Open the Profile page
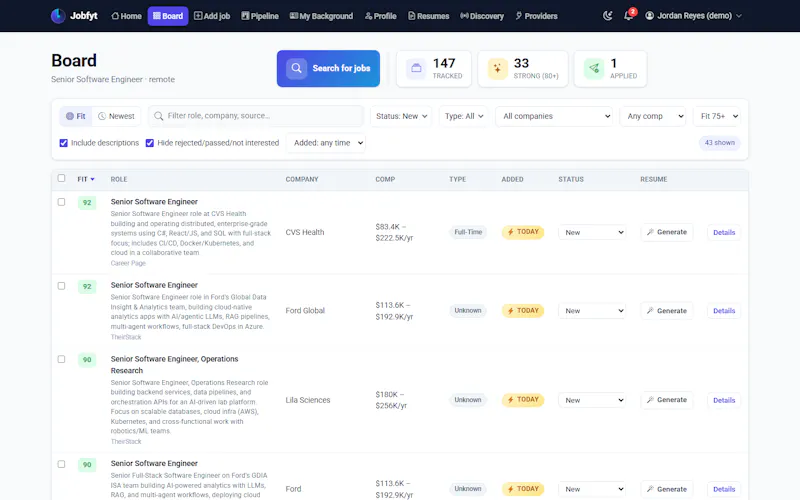Viewport: 800px width, 500px height. [381, 16]
